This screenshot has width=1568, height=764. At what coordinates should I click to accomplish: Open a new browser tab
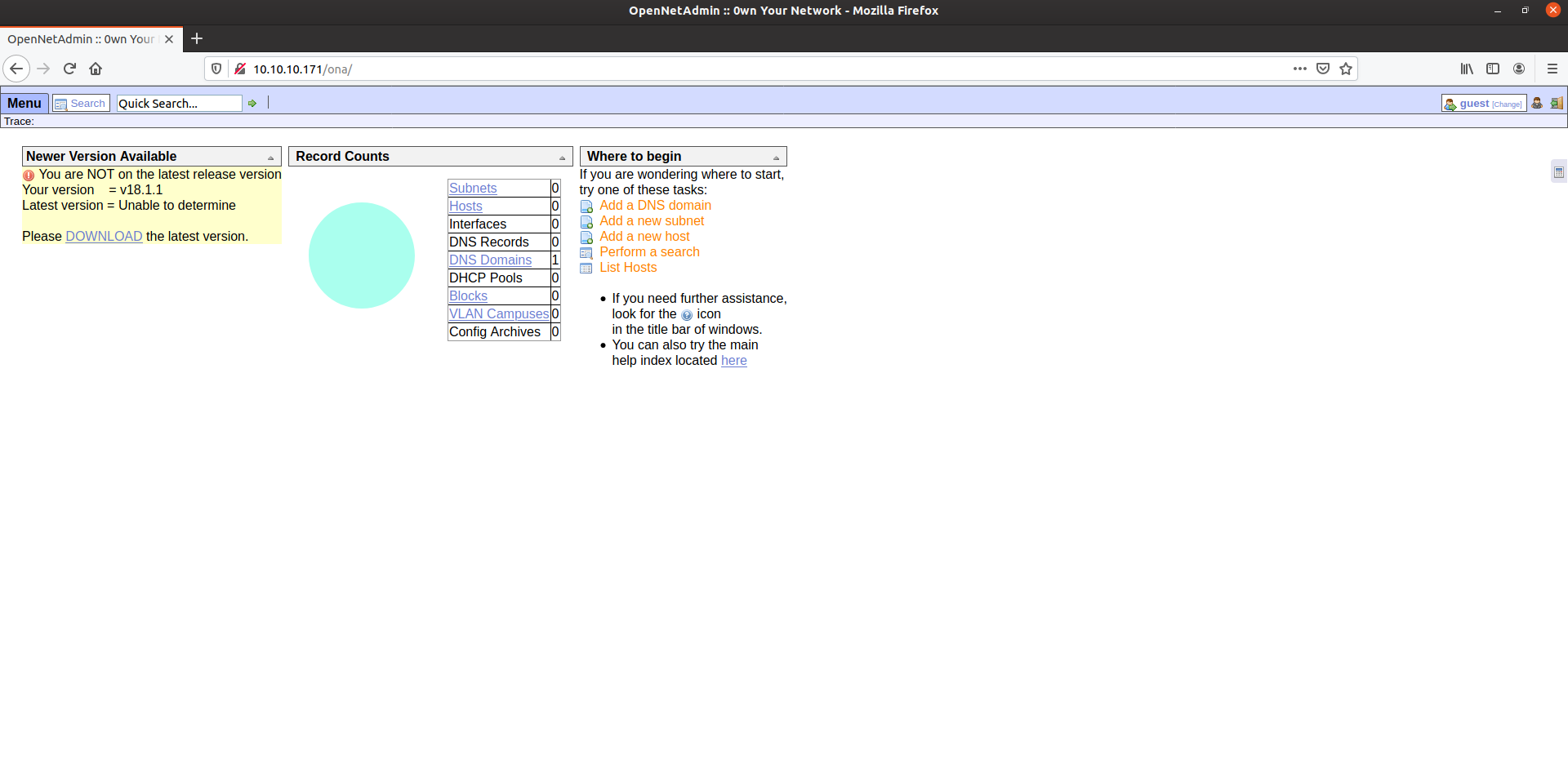point(197,38)
